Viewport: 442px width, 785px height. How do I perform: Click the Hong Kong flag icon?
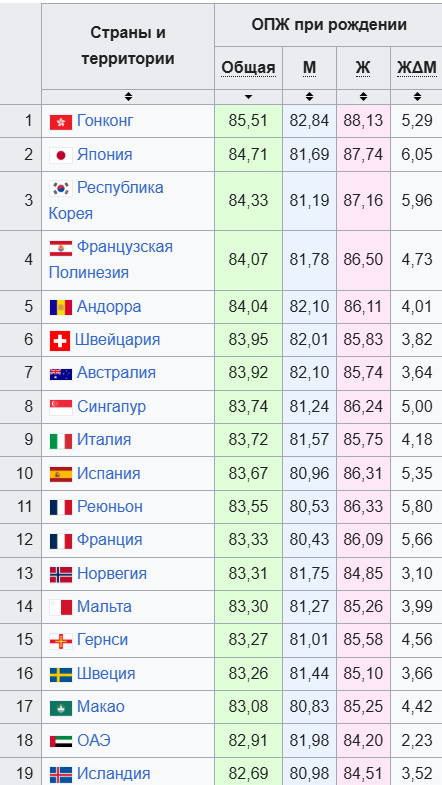coord(61,122)
